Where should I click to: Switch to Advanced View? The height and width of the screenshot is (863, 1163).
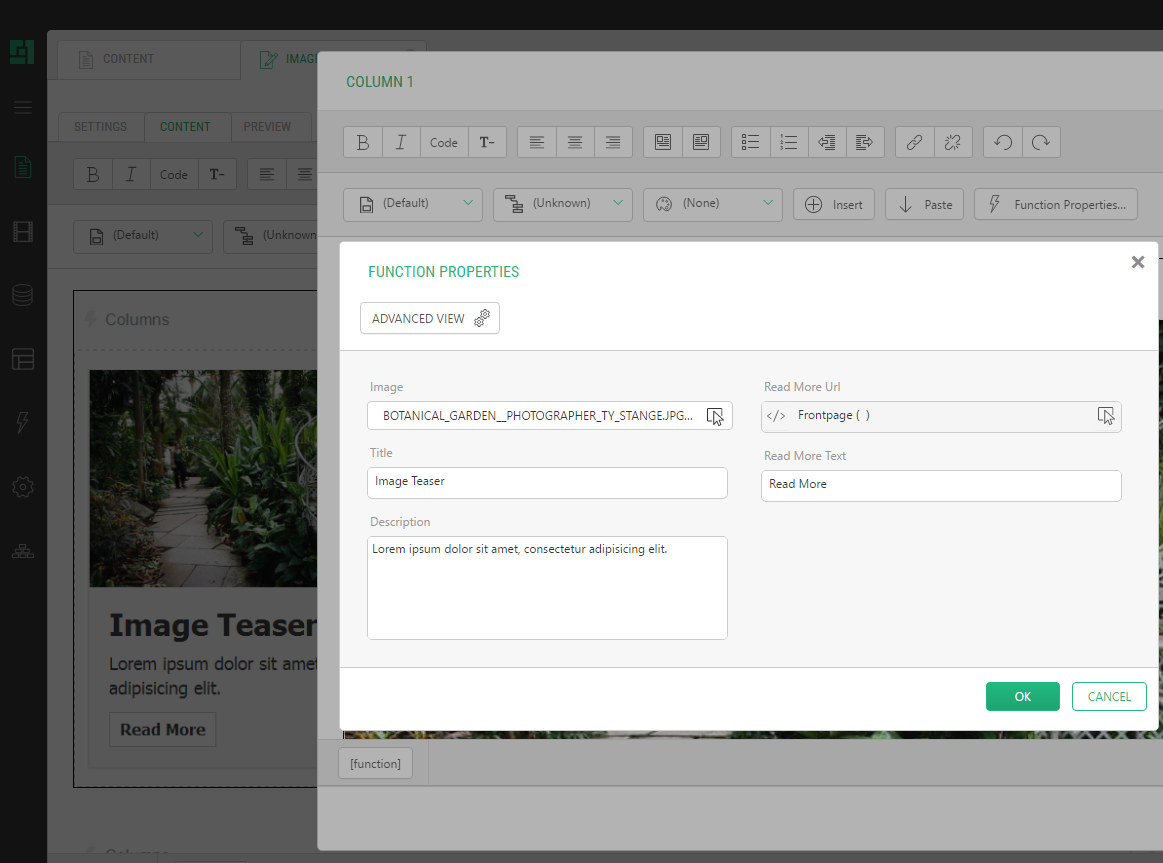pos(430,318)
